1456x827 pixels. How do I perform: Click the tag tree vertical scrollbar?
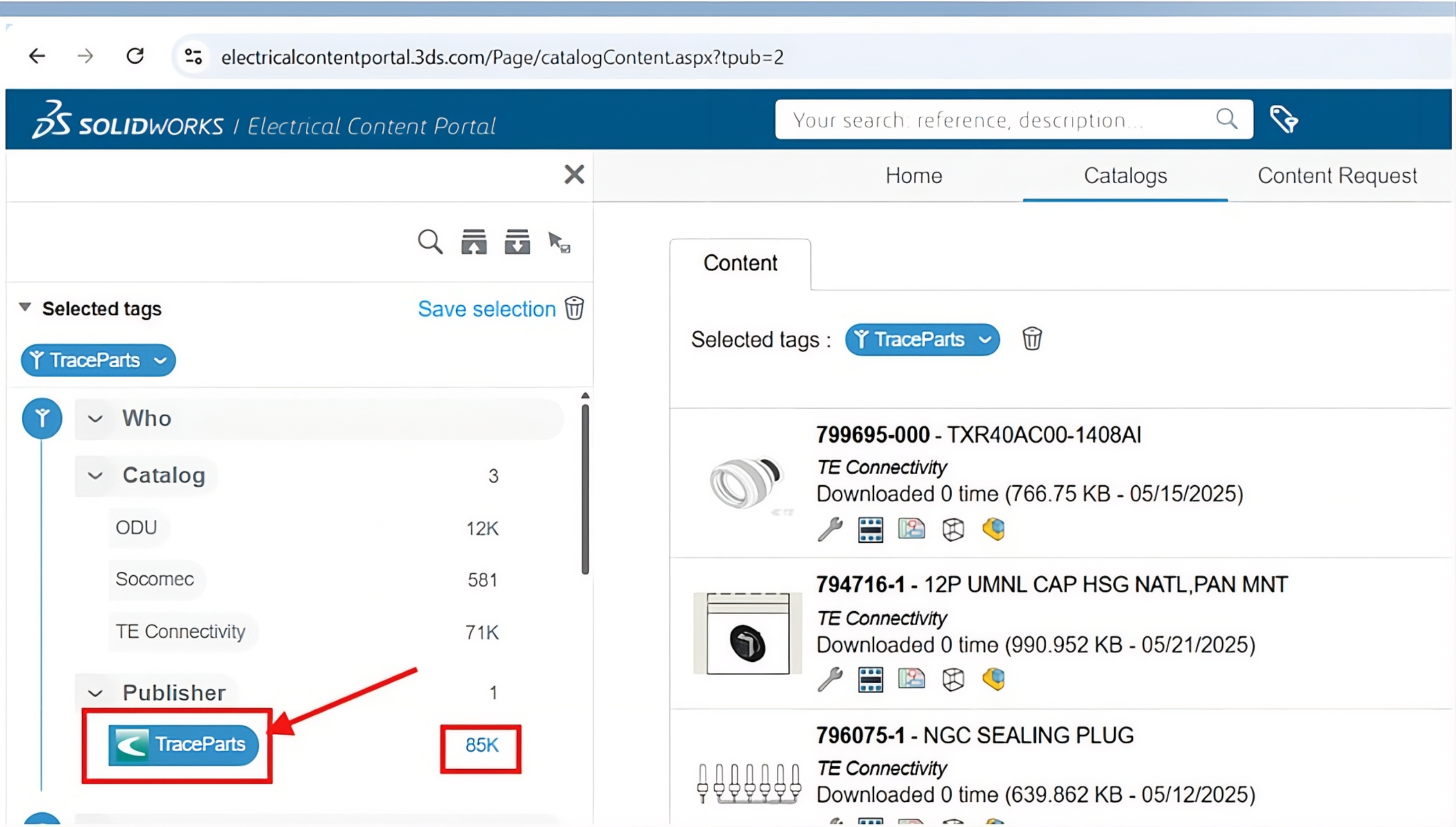[585, 490]
